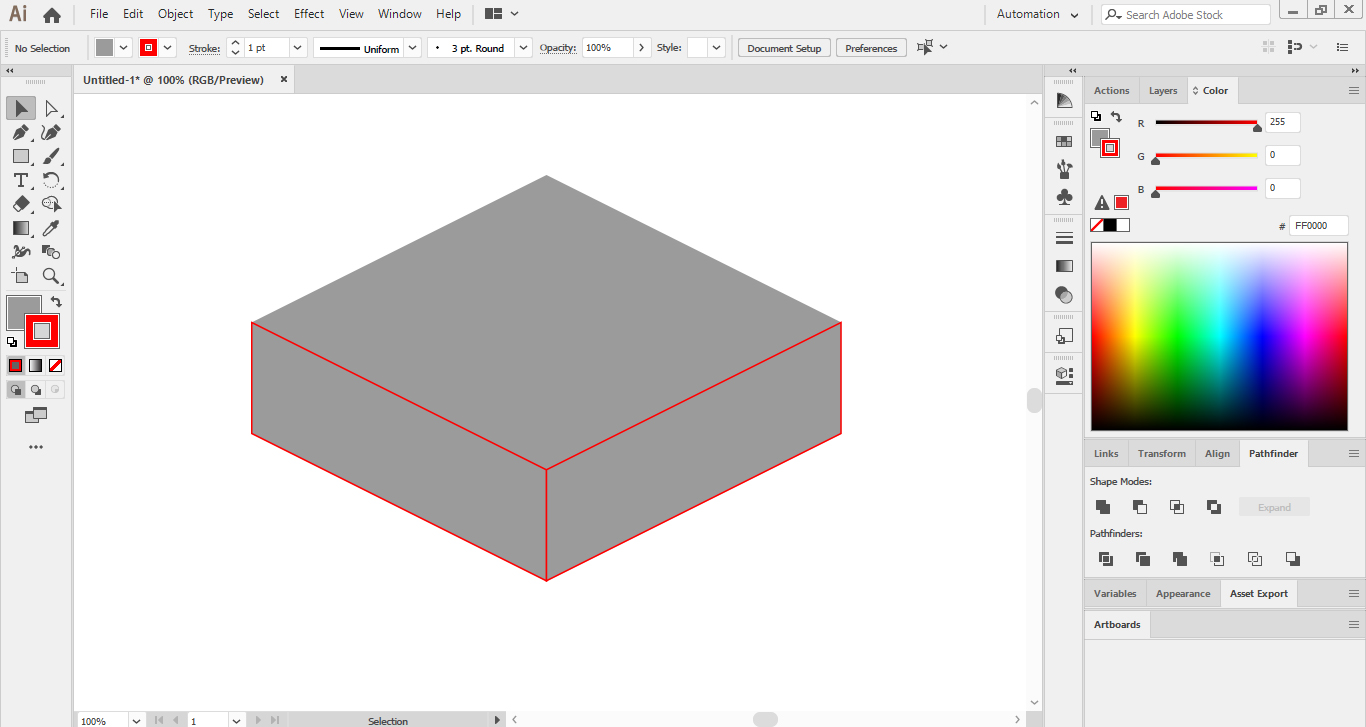Open stroke weight dropdown

pyautogui.click(x=297, y=47)
